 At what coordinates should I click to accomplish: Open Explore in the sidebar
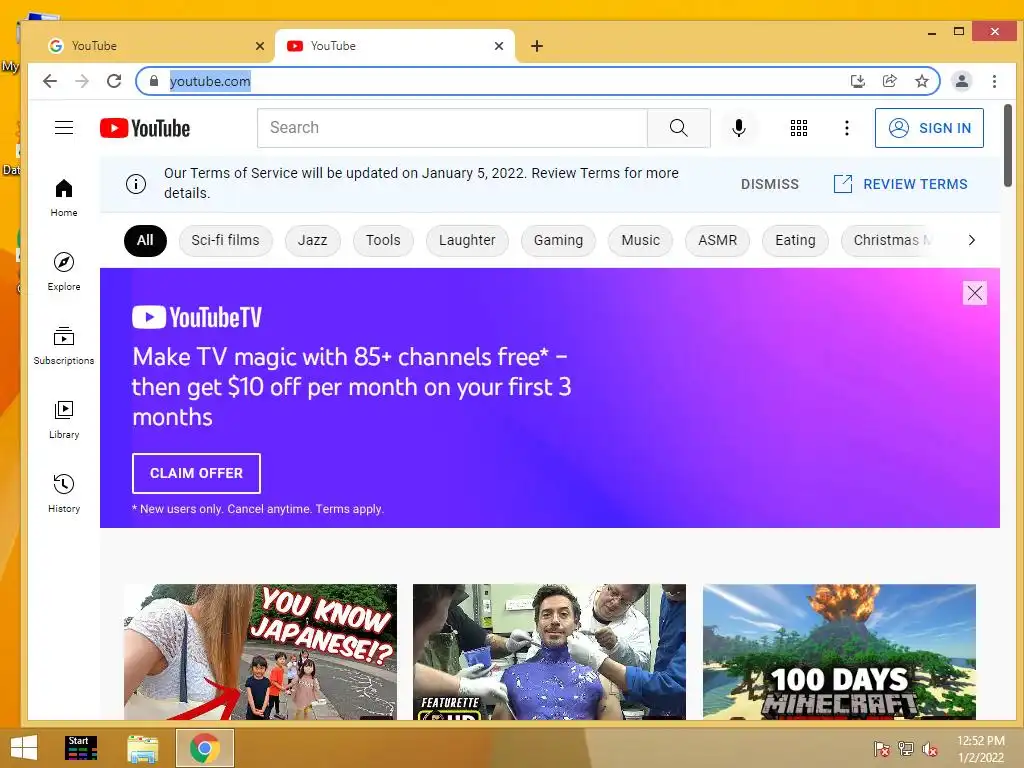64,272
